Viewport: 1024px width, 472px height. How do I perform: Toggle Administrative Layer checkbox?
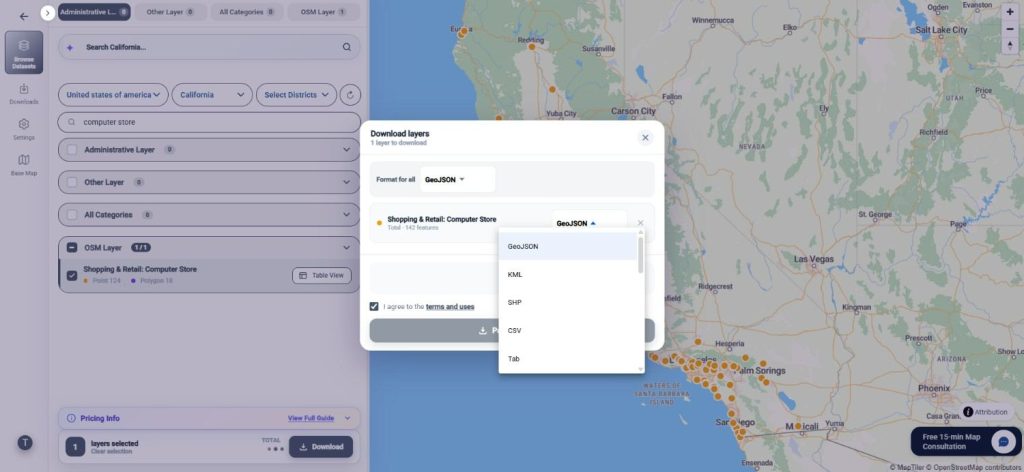point(72,149)
